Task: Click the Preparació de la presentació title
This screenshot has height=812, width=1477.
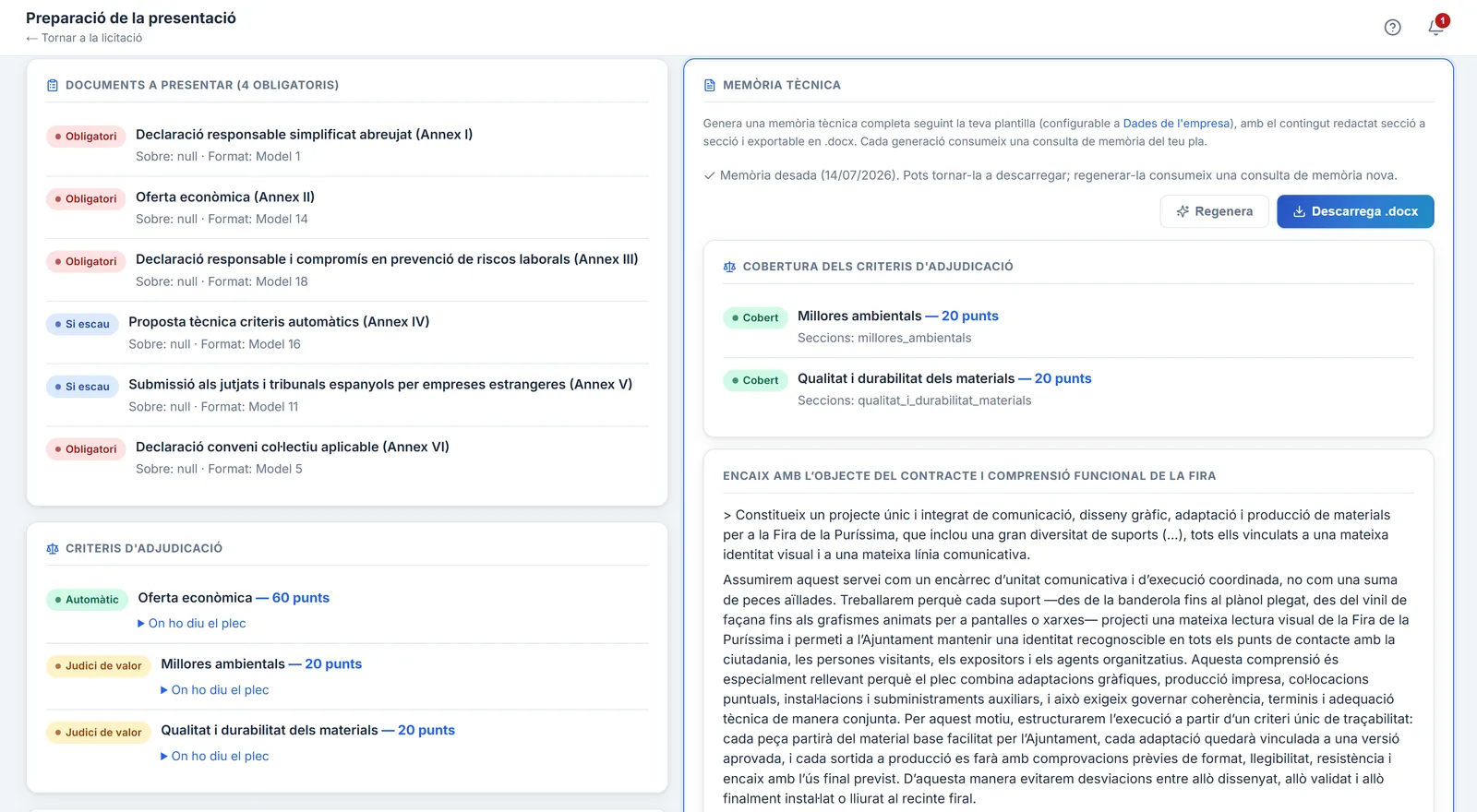Action: tap(131, 18)
